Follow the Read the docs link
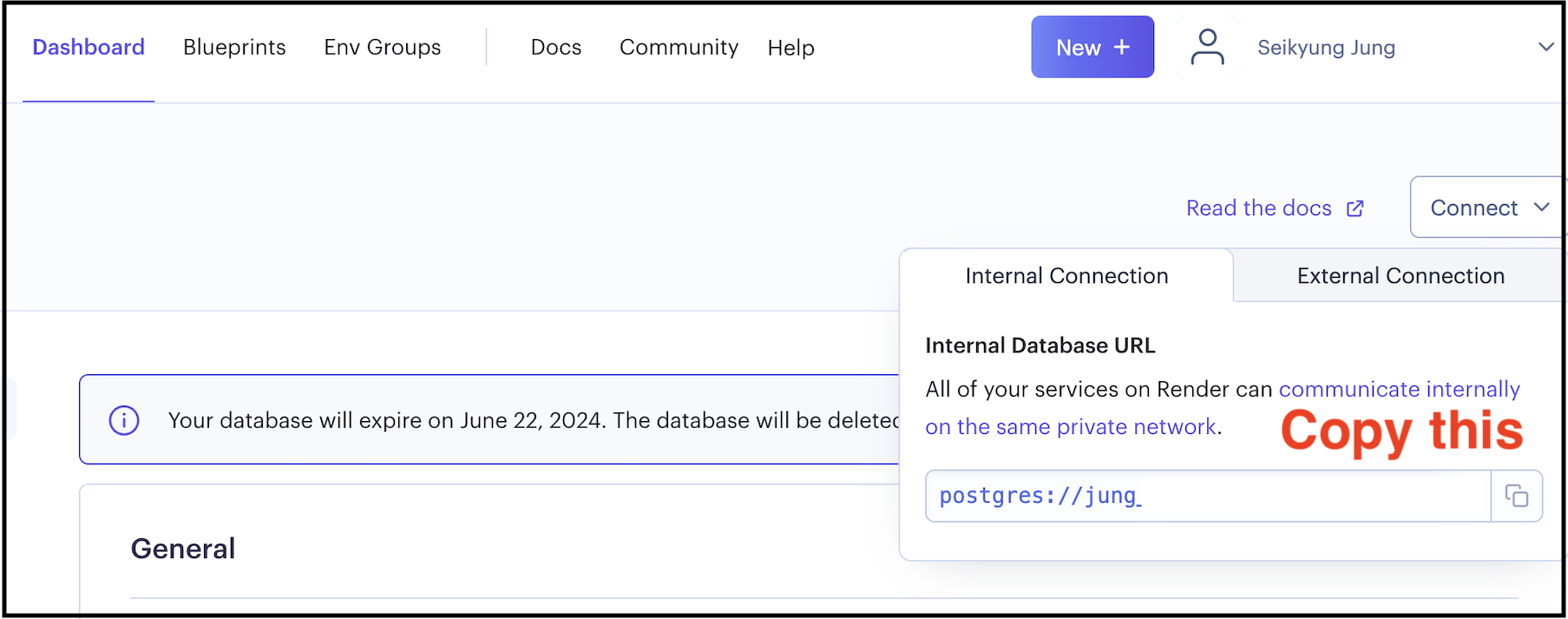The height and width of the screenshot is (619, 1568). pyautogui.click(x=1258, y=208)
